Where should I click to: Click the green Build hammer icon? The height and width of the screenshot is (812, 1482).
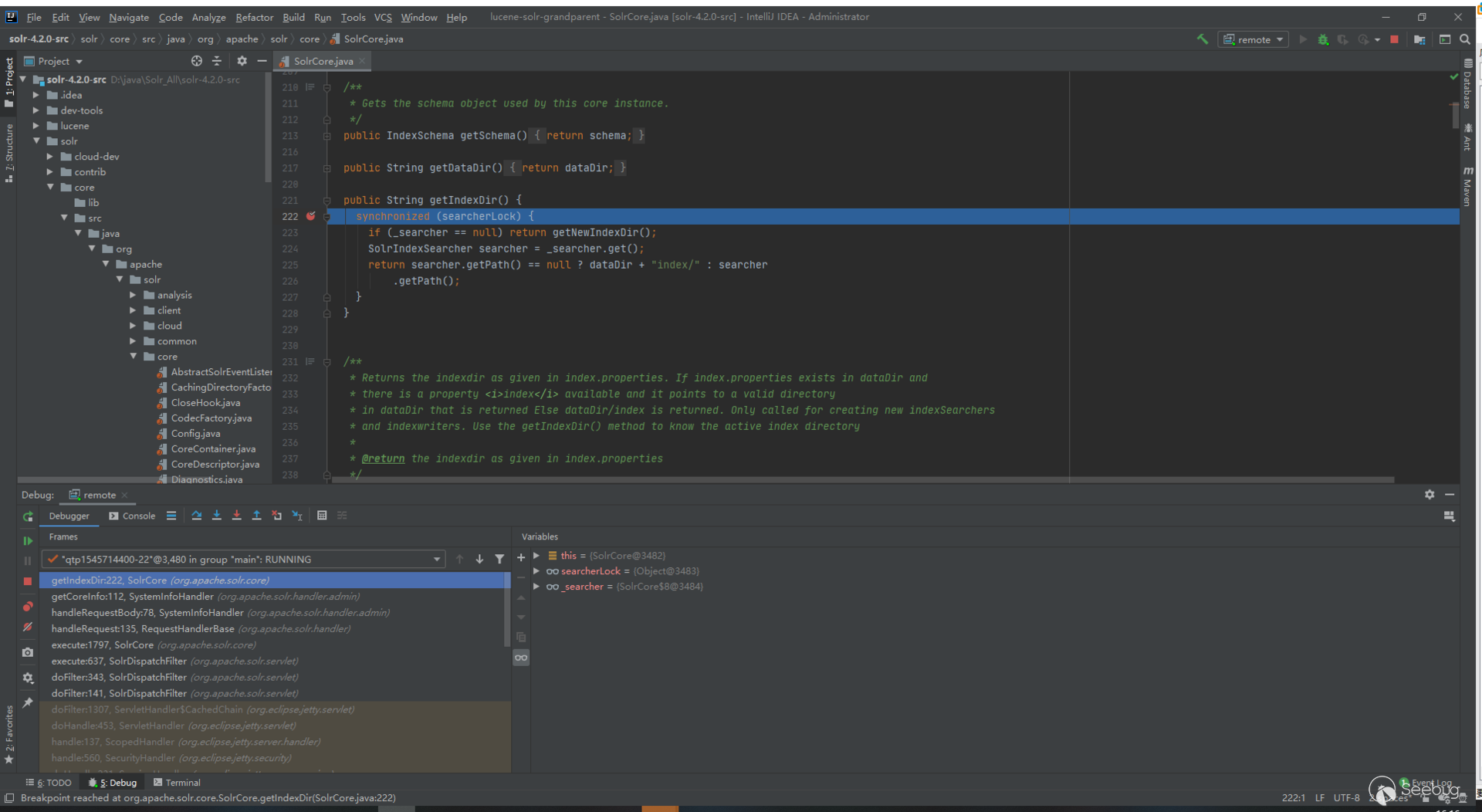click(x=1203, y=39)
